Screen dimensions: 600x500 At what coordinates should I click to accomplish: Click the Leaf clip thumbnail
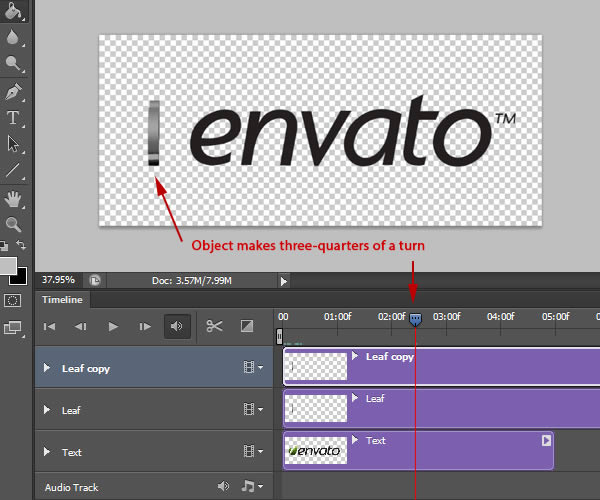[316, 409]
